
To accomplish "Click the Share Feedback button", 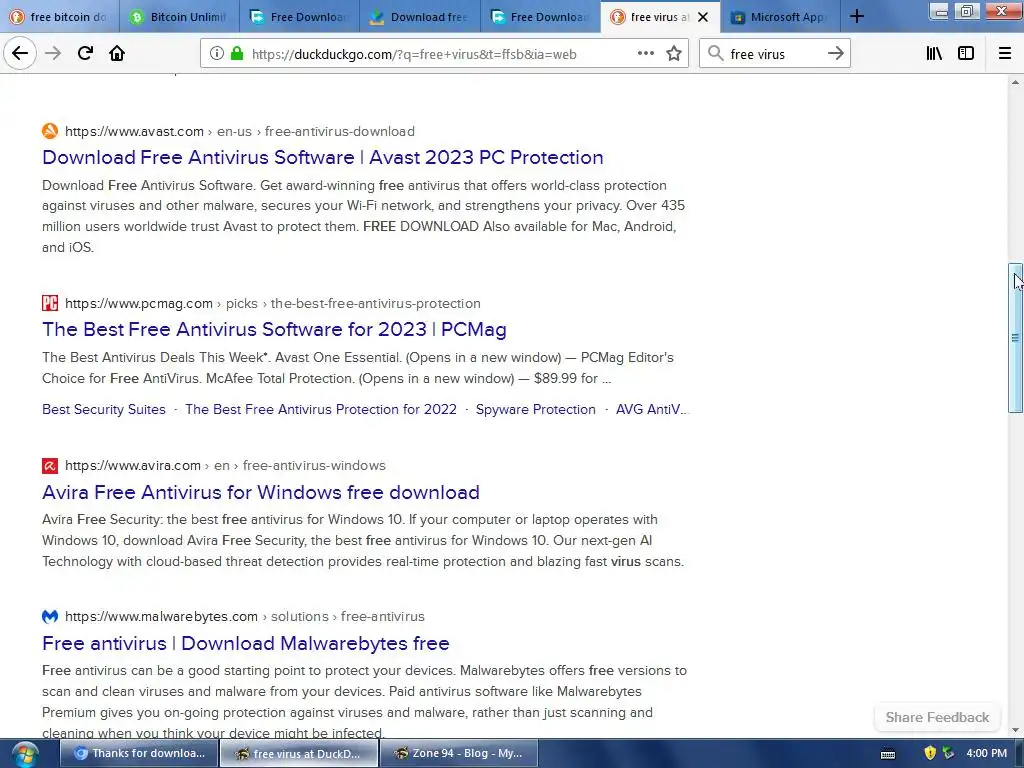I will click(x=937, y=717).
